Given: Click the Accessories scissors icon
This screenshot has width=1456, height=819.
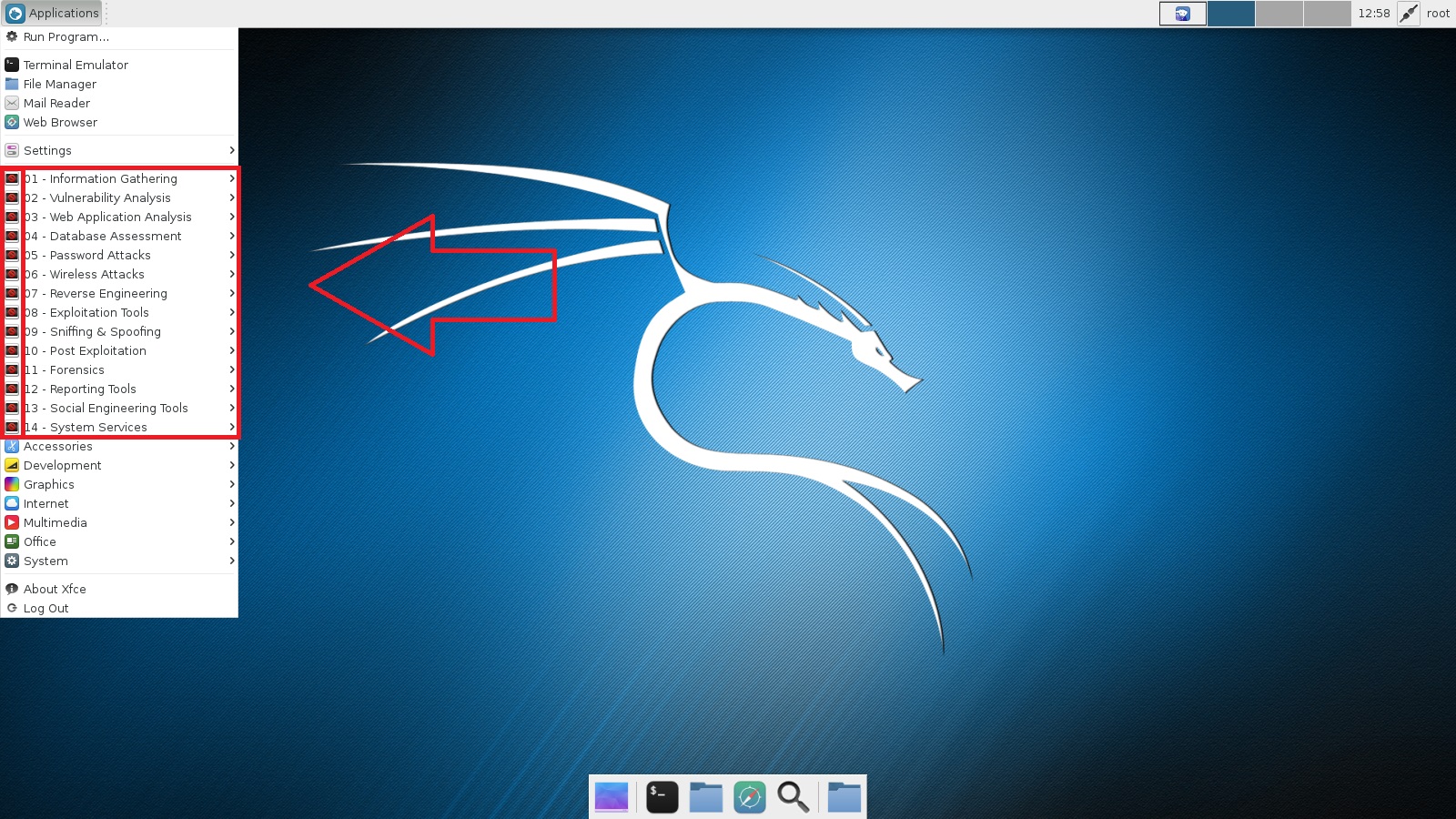Looking at the screenshot, I should click(x=12, y=446).
